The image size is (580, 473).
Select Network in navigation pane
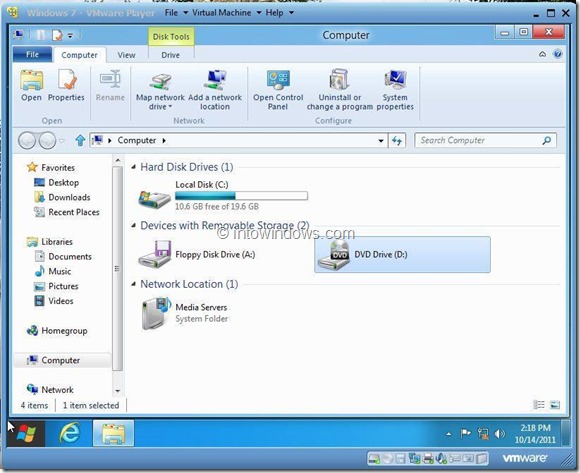[x=50, y=390]
